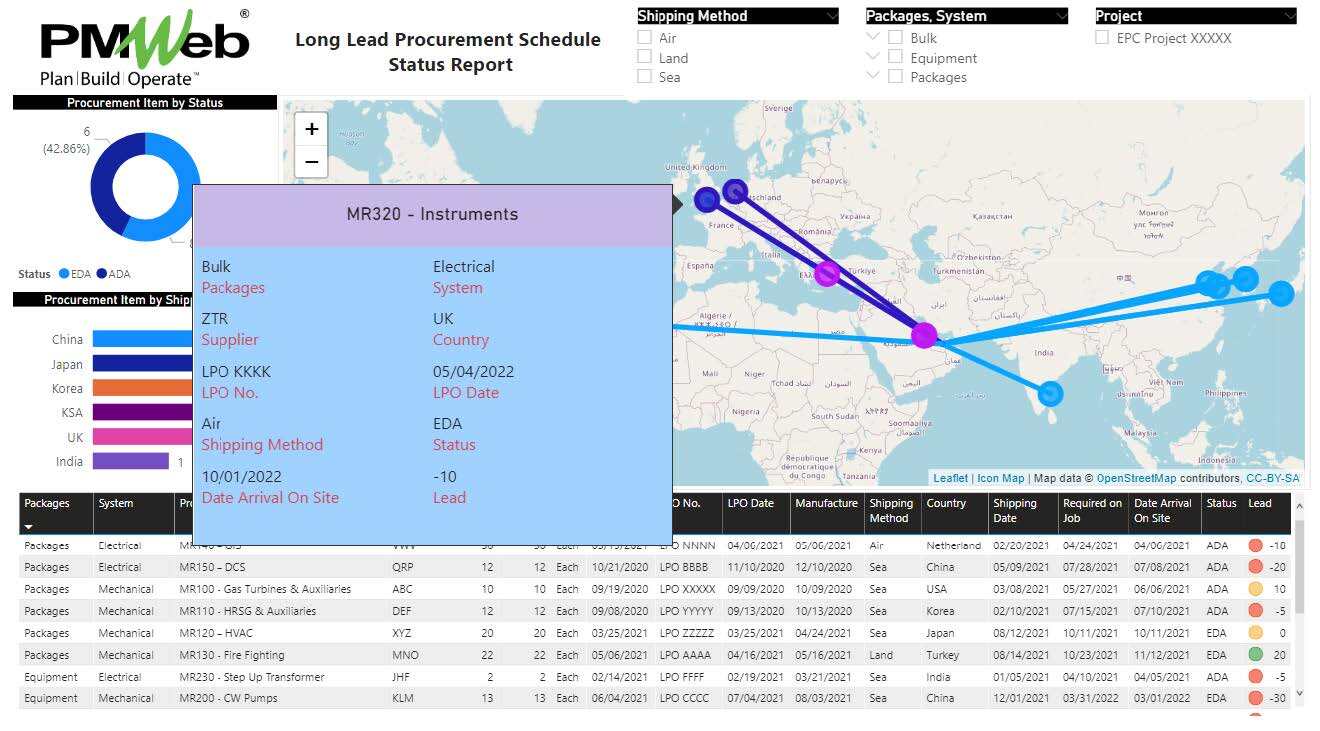Open the OpenStreetMap contributors link

[1138, 479]
